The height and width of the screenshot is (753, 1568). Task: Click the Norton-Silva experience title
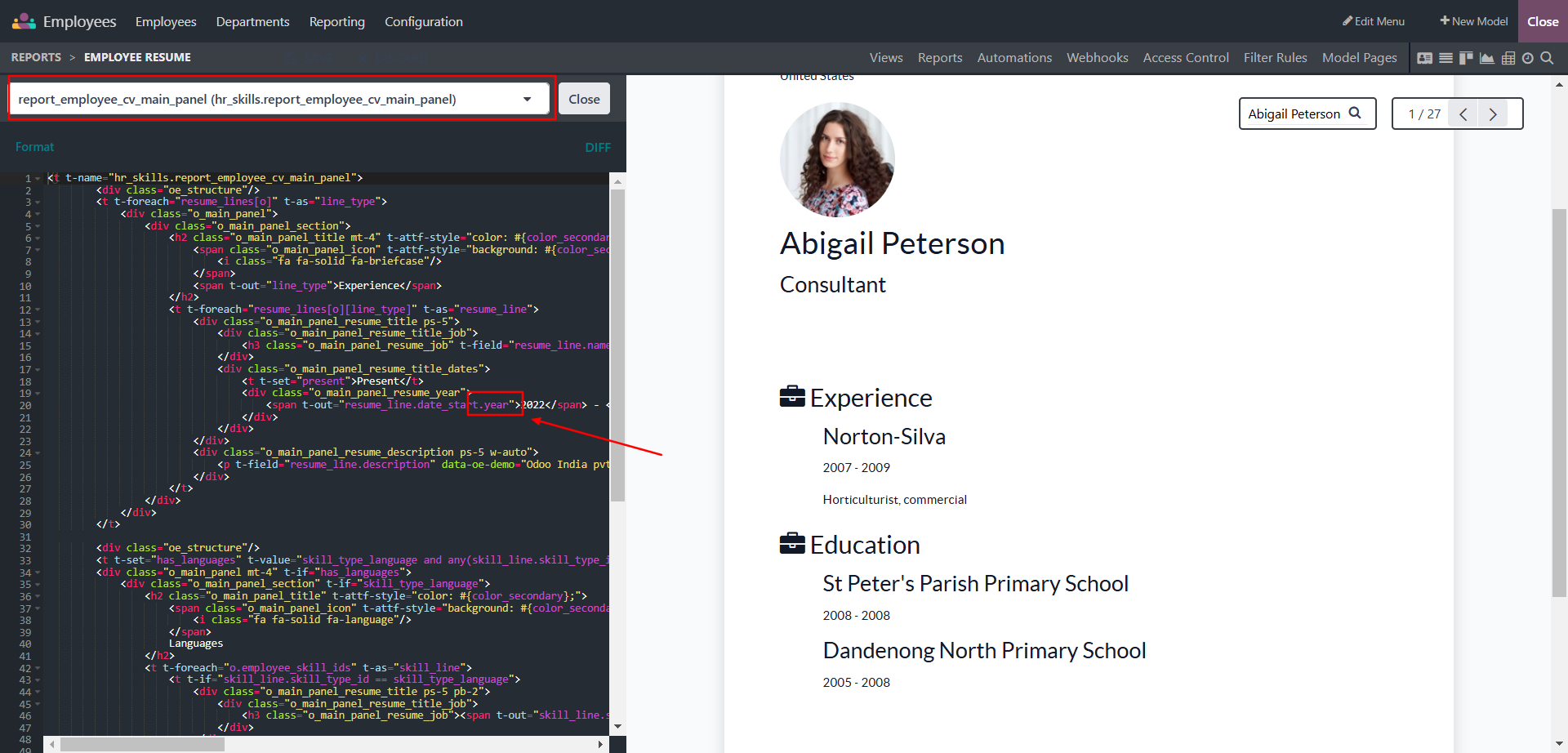pyautogui.click(x=884, y=437)
